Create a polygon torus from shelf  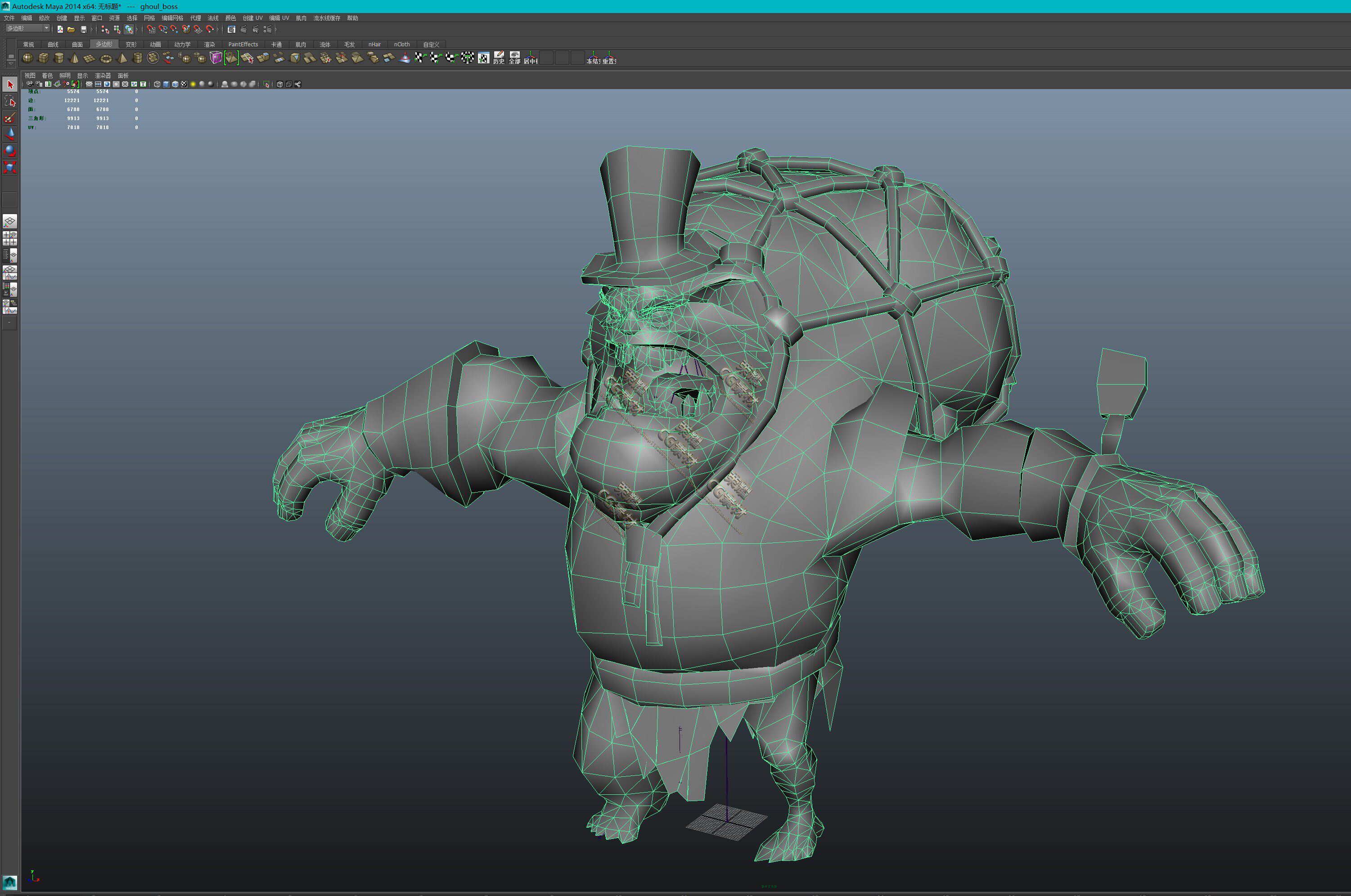tap(106, 58)
